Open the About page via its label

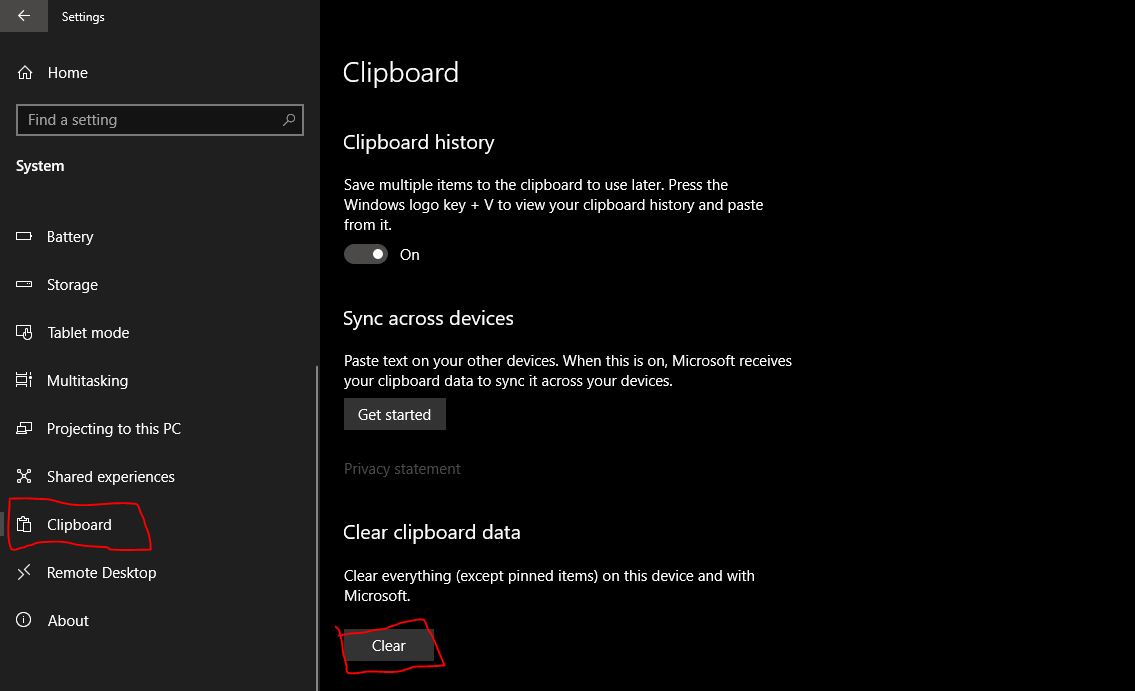[x=68, y=621]
